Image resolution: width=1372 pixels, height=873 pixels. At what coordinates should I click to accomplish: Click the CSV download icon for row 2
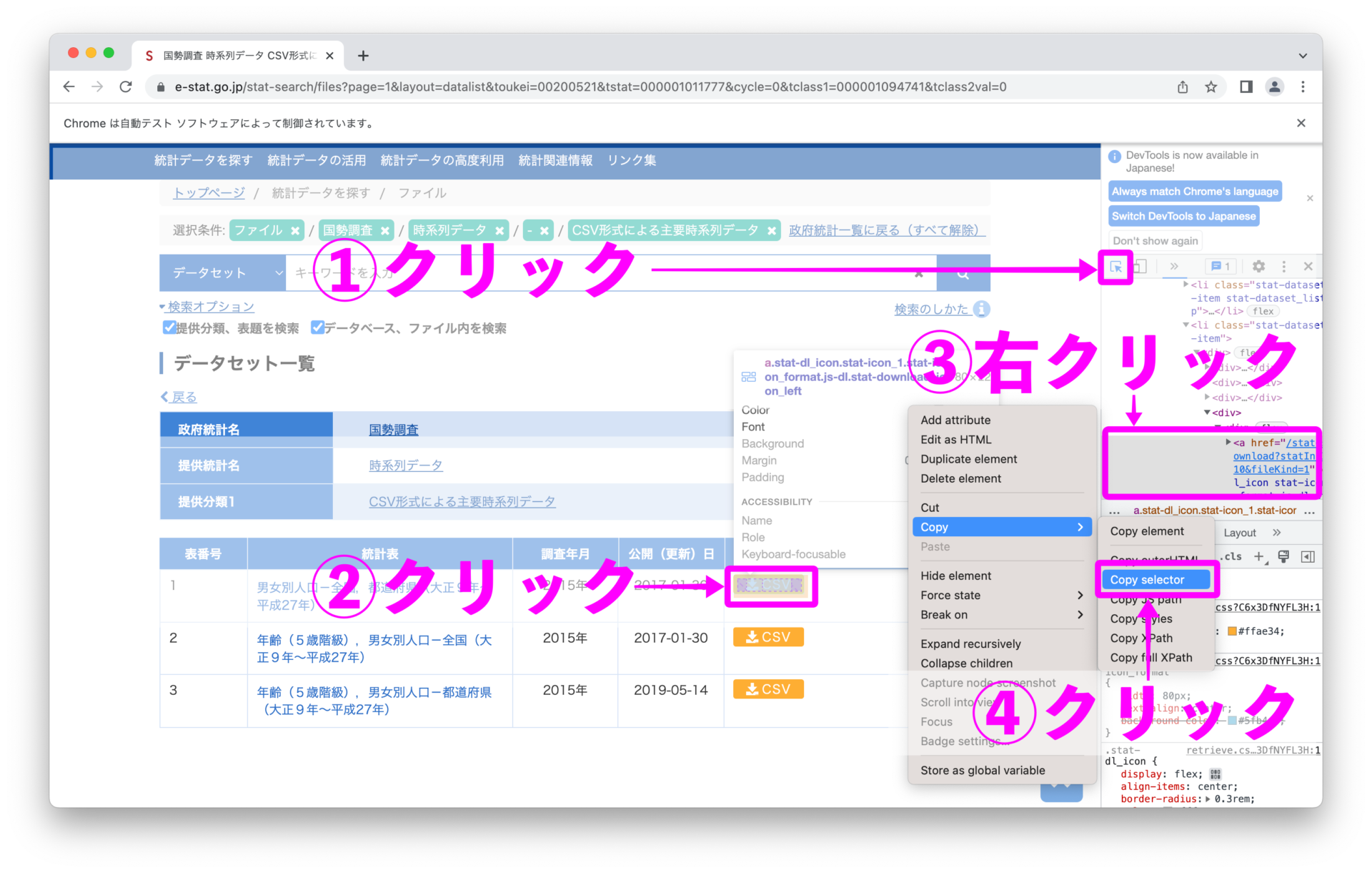point(768,636)
